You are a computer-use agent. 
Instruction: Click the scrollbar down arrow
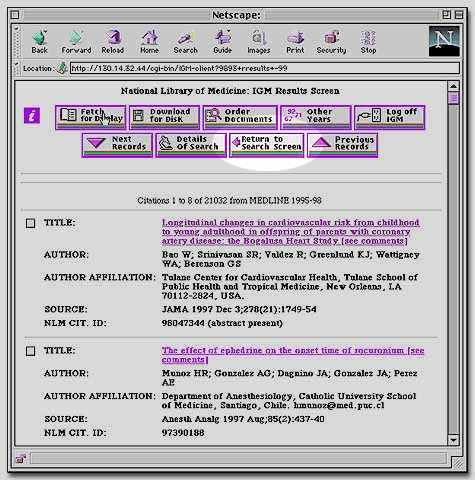tap(453, 440)
